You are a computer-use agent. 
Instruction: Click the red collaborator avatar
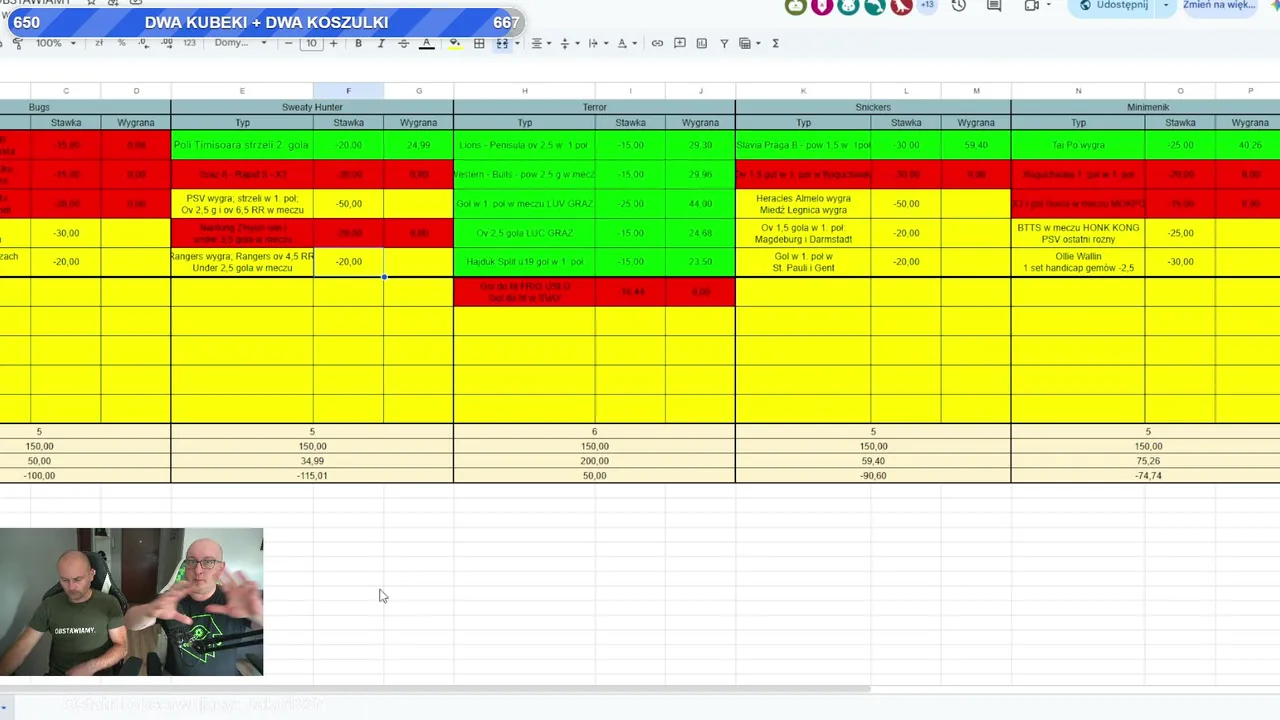901,6
